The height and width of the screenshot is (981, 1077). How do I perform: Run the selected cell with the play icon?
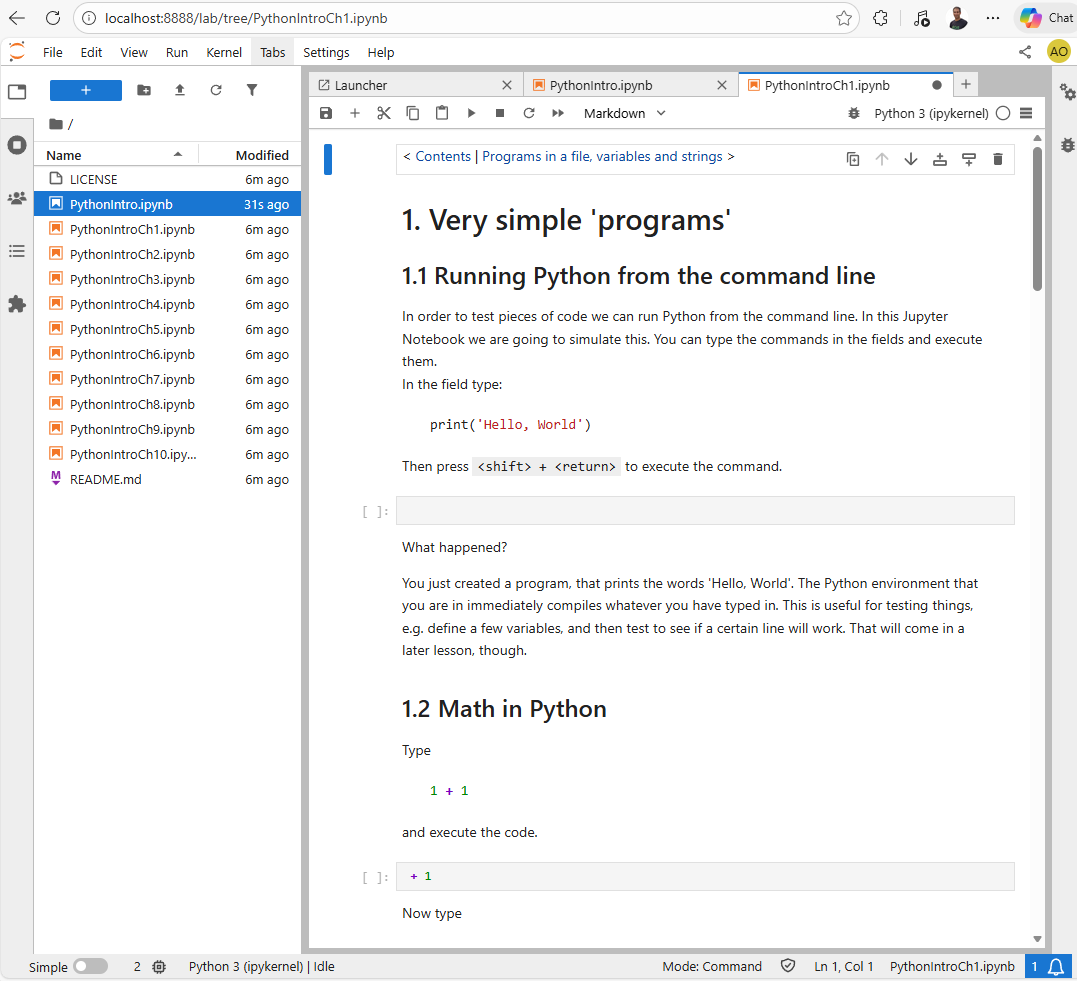(471, 114)
